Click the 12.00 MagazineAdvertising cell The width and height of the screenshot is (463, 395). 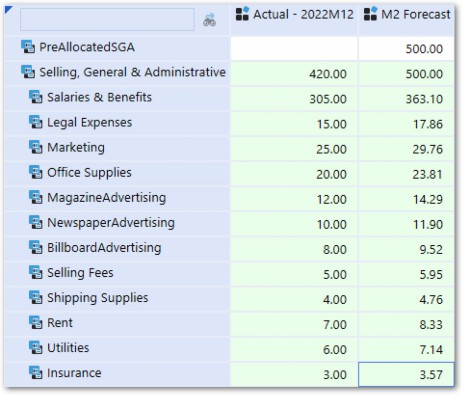click(x=294, y=199)
